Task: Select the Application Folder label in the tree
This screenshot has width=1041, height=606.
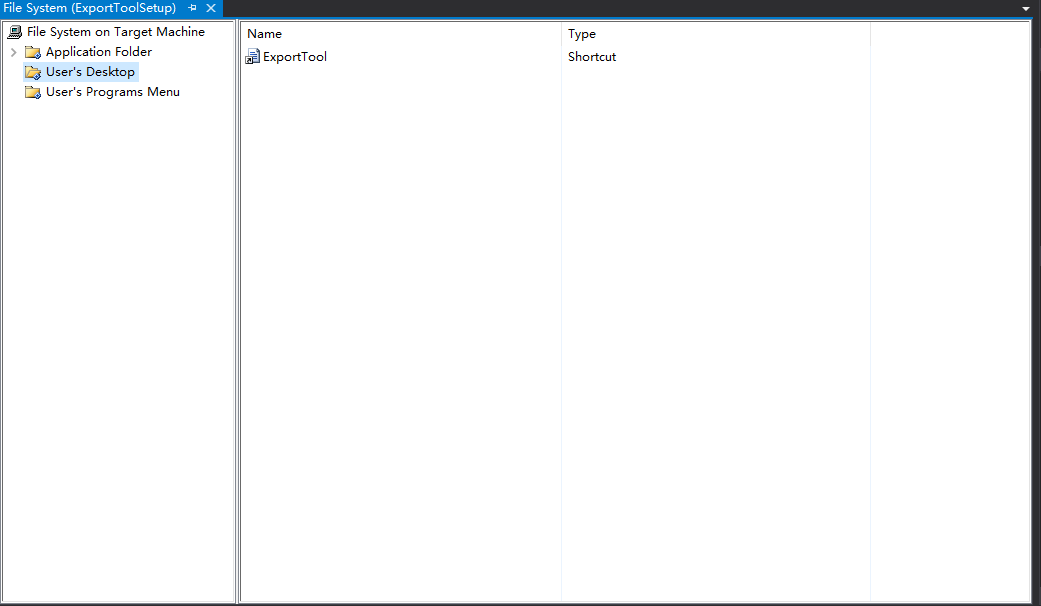Action: coord(99,52)
